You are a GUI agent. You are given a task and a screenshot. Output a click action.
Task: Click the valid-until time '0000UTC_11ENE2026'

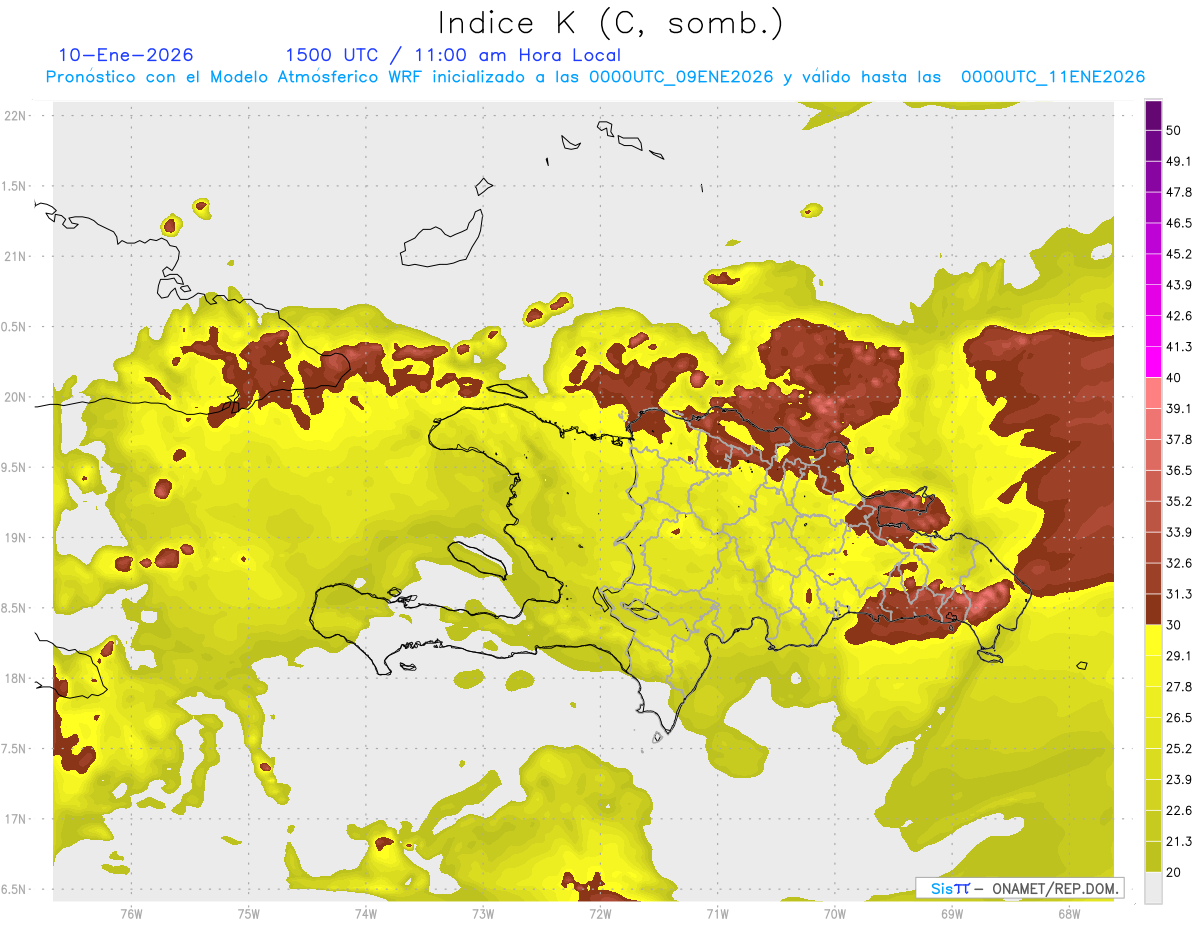click(x=1053, y=77)
